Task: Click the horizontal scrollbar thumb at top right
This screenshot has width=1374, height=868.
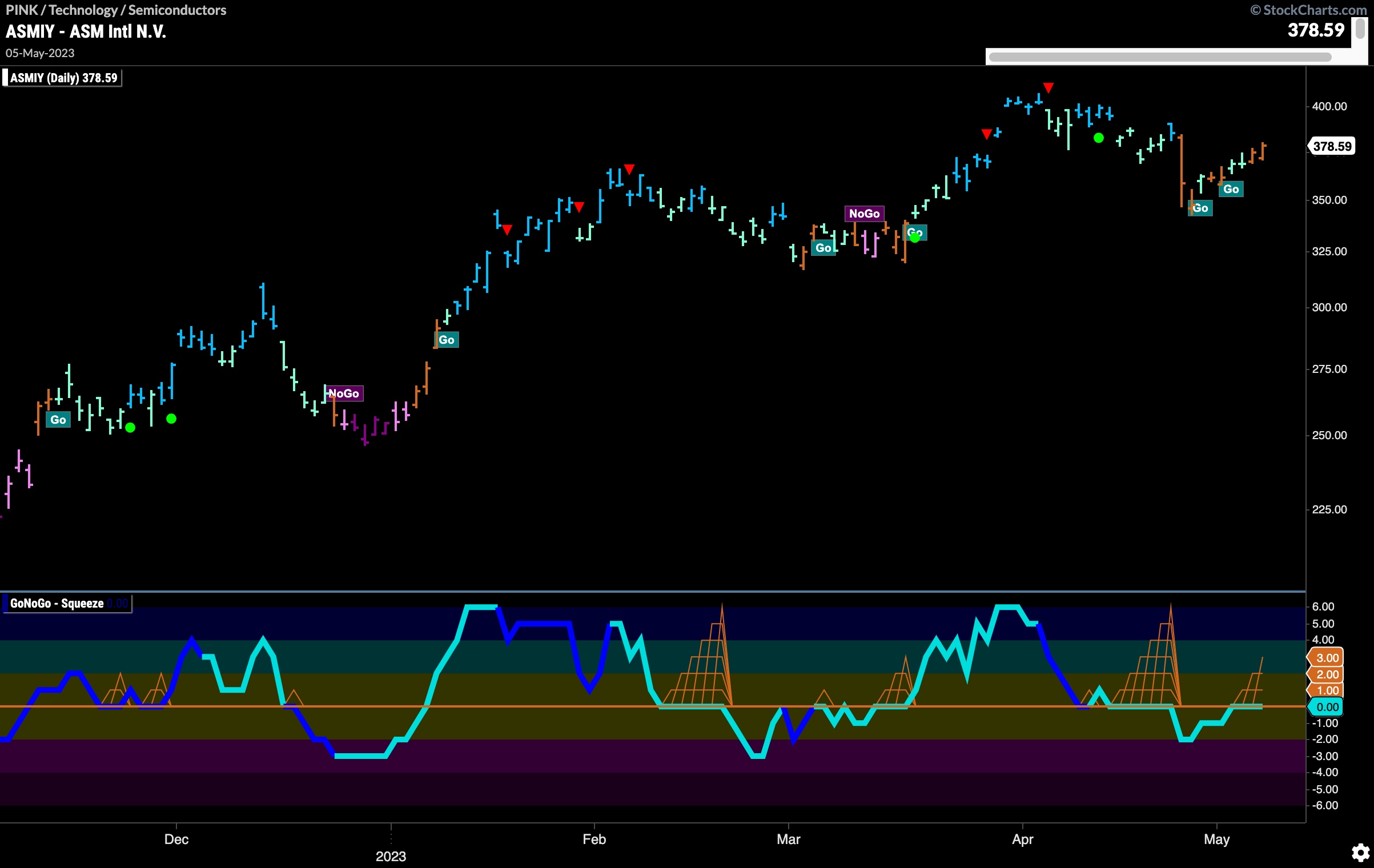Action: 1160,57
